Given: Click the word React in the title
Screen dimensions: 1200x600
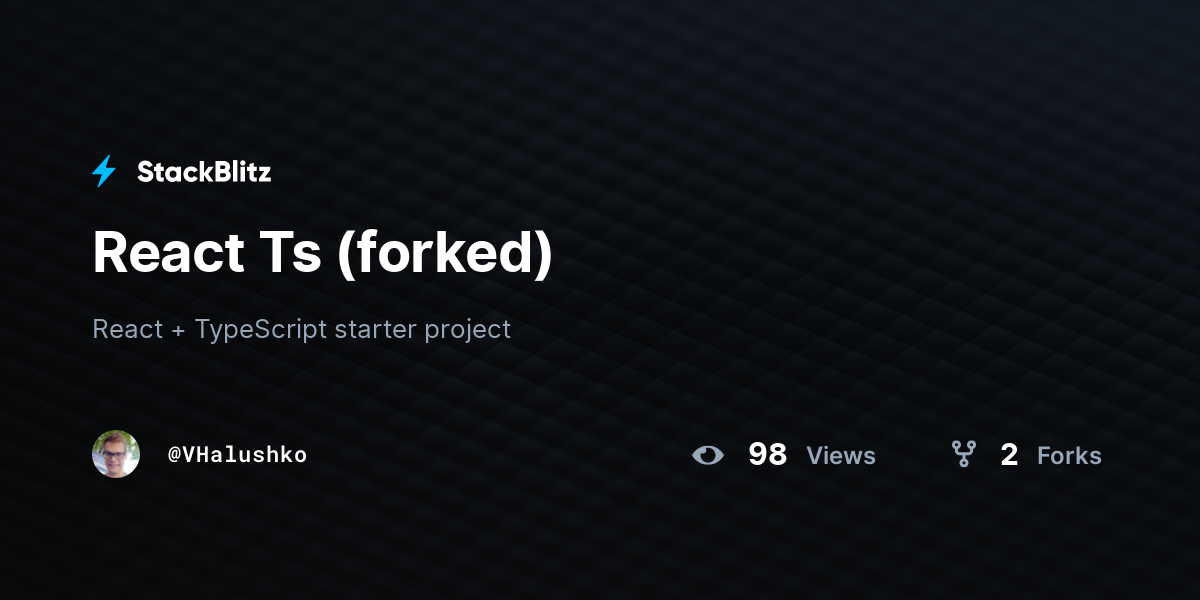Looking at the screenshot, I should [168, 253].
